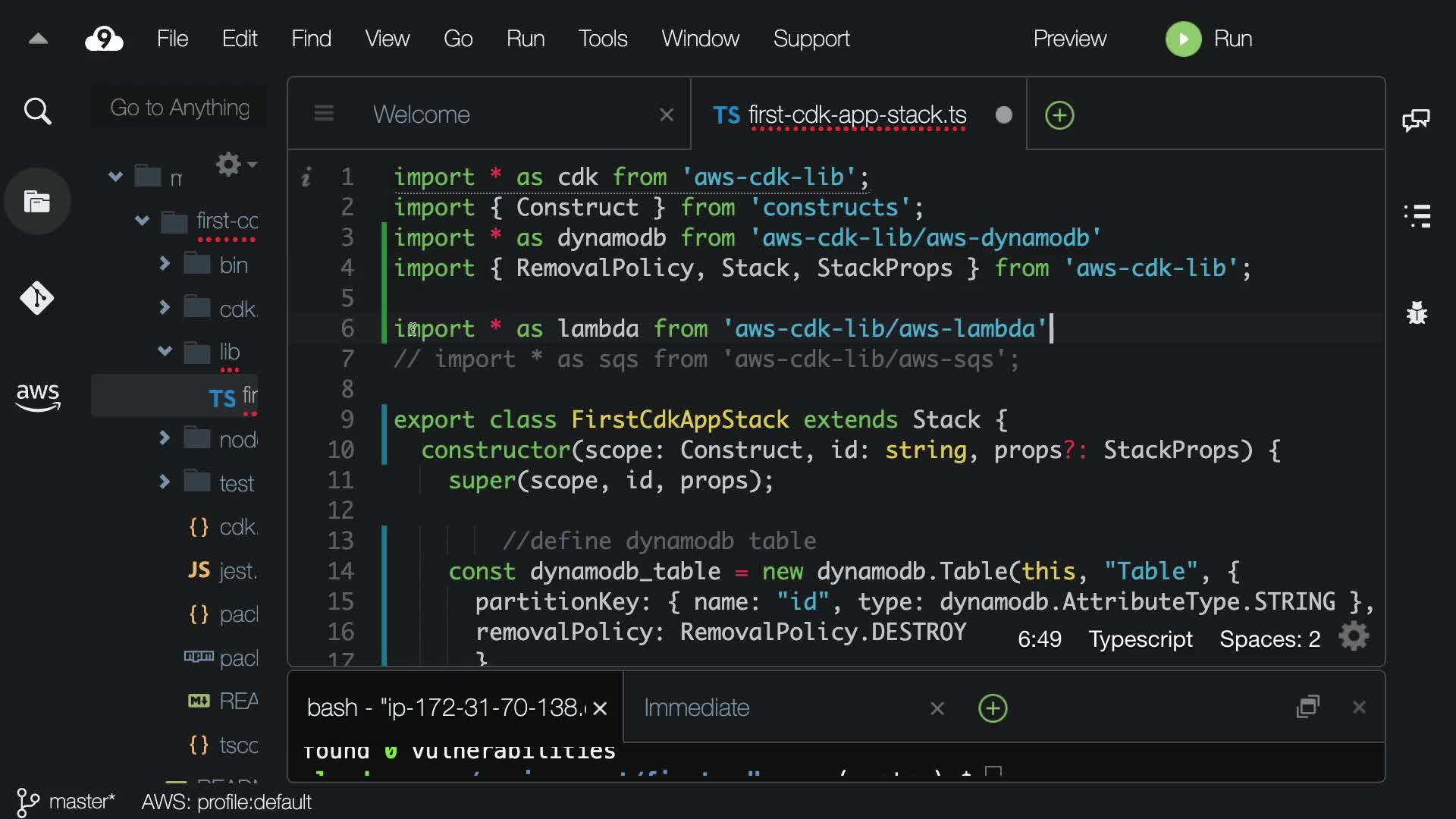Expand the bin folder

coord(165,264)
